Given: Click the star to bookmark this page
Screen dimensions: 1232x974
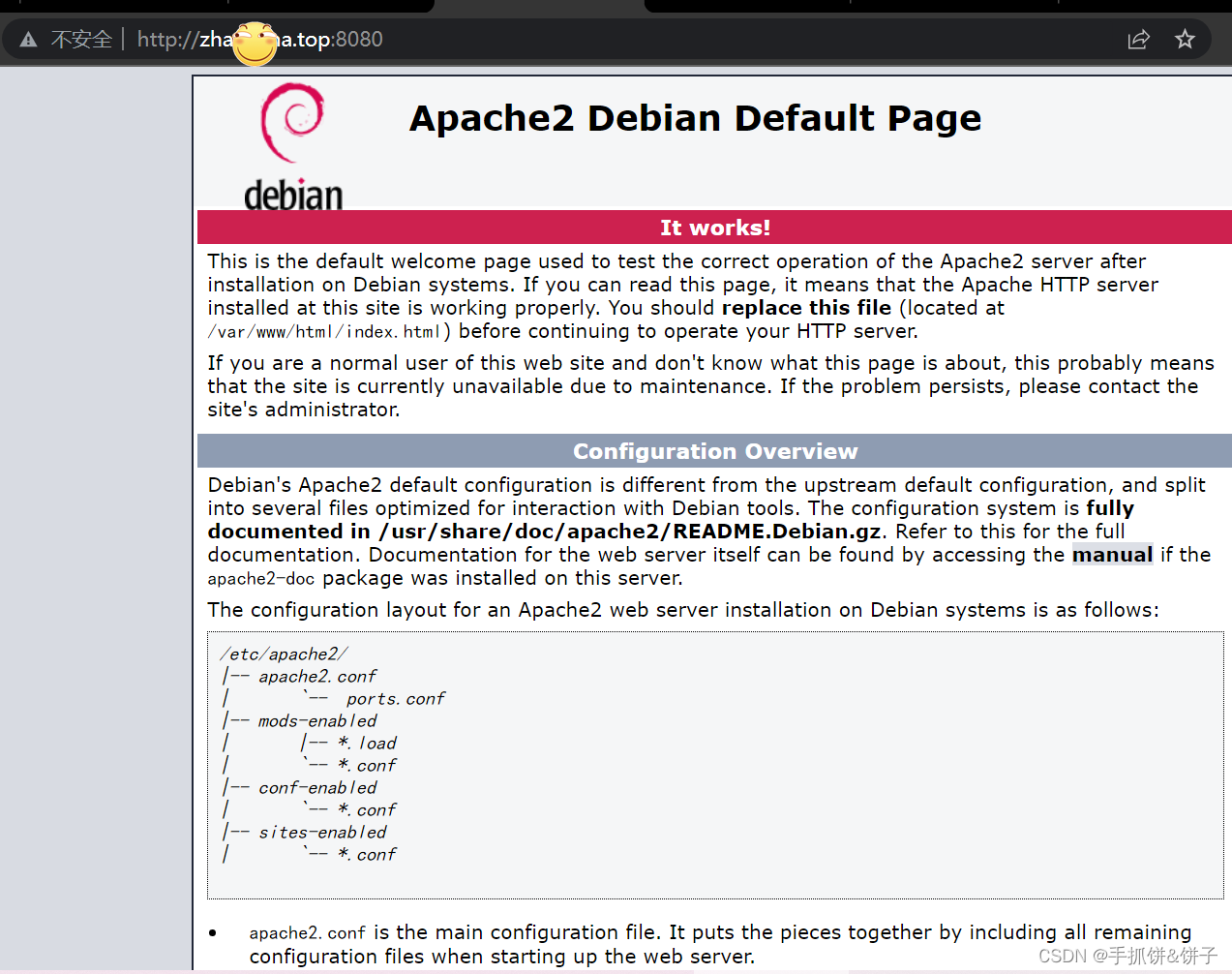Looking at the screenshot, I should (x=1185, y=39).
